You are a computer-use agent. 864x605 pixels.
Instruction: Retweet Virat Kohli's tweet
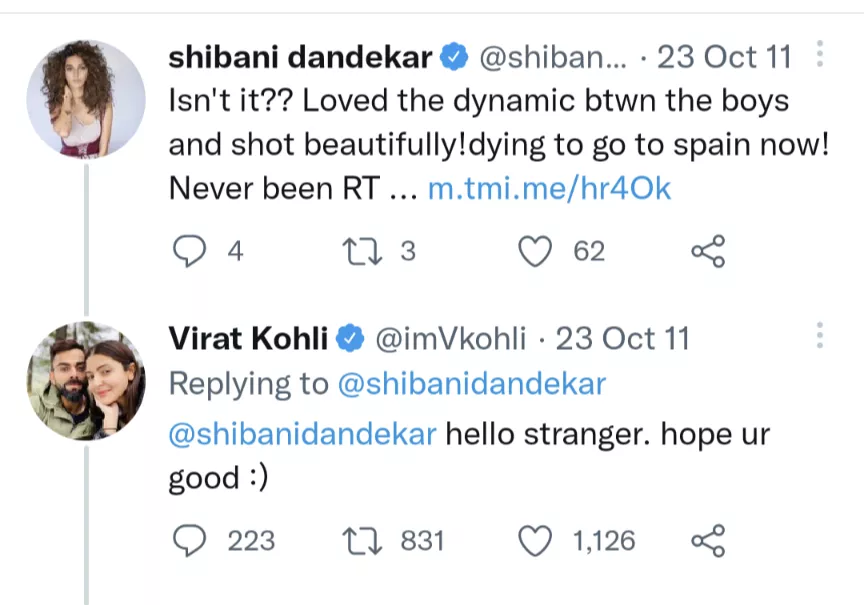pos(357,541)
